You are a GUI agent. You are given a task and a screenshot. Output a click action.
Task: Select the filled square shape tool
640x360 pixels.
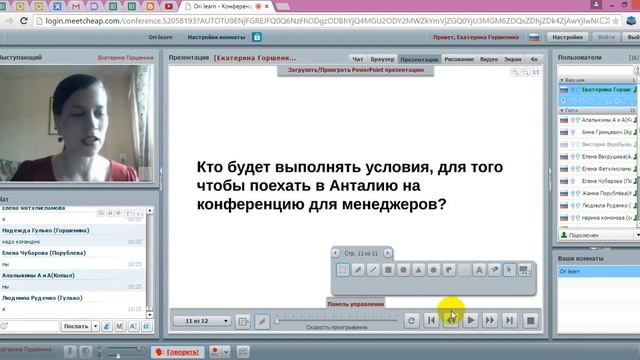click(388, 270)
